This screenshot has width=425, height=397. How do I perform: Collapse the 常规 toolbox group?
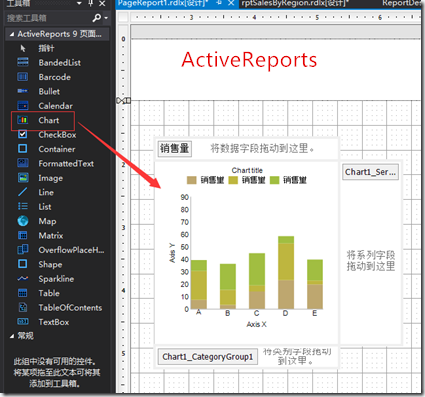click(x=12, y=336)
